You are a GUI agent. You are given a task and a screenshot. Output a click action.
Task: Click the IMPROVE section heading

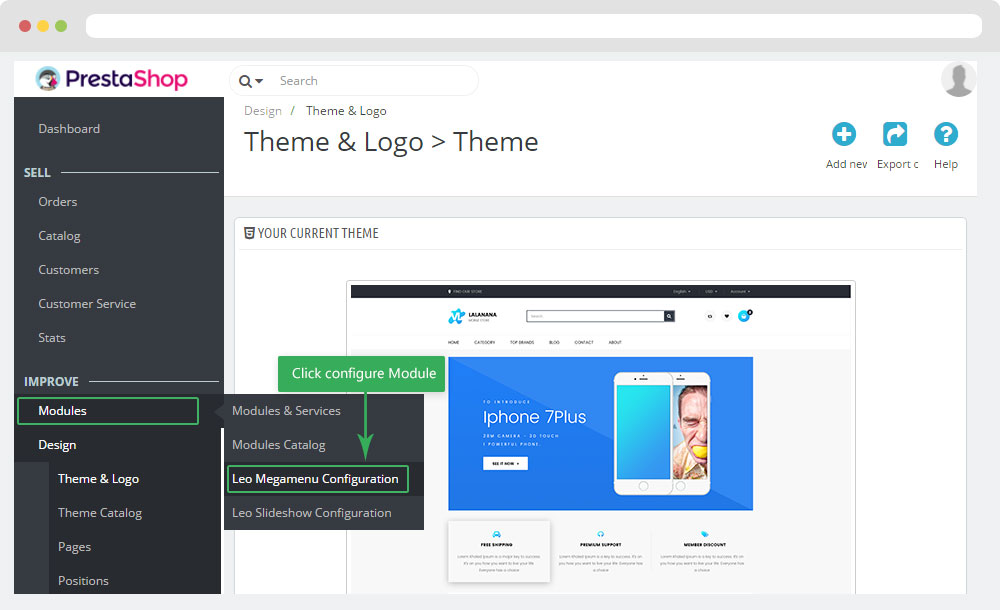[x=51, y=382]
